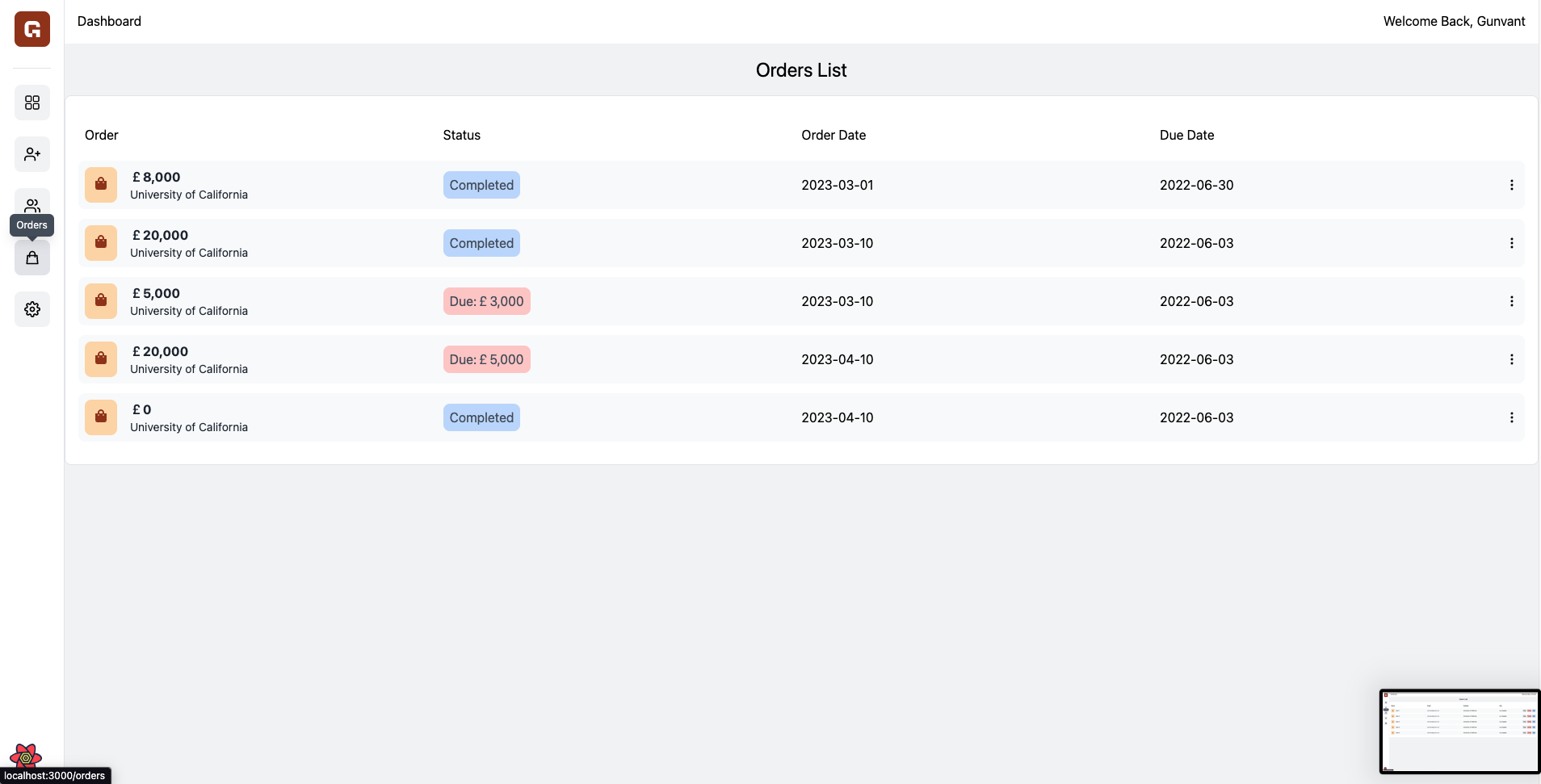Click the £5,000 order amount
The height and width of the screenshot is (784, 1541).
[x=156, y=293]
